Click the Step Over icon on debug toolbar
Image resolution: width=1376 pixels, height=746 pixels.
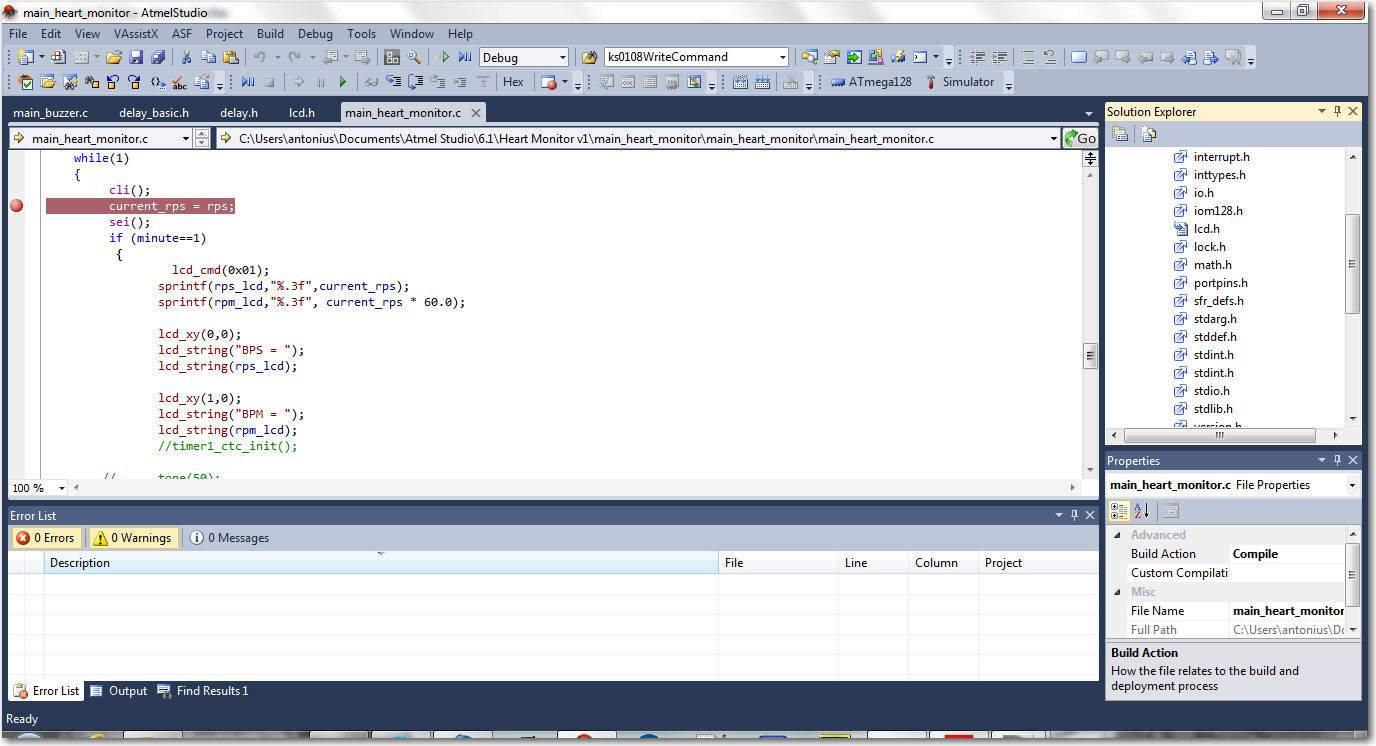point(415,82)
